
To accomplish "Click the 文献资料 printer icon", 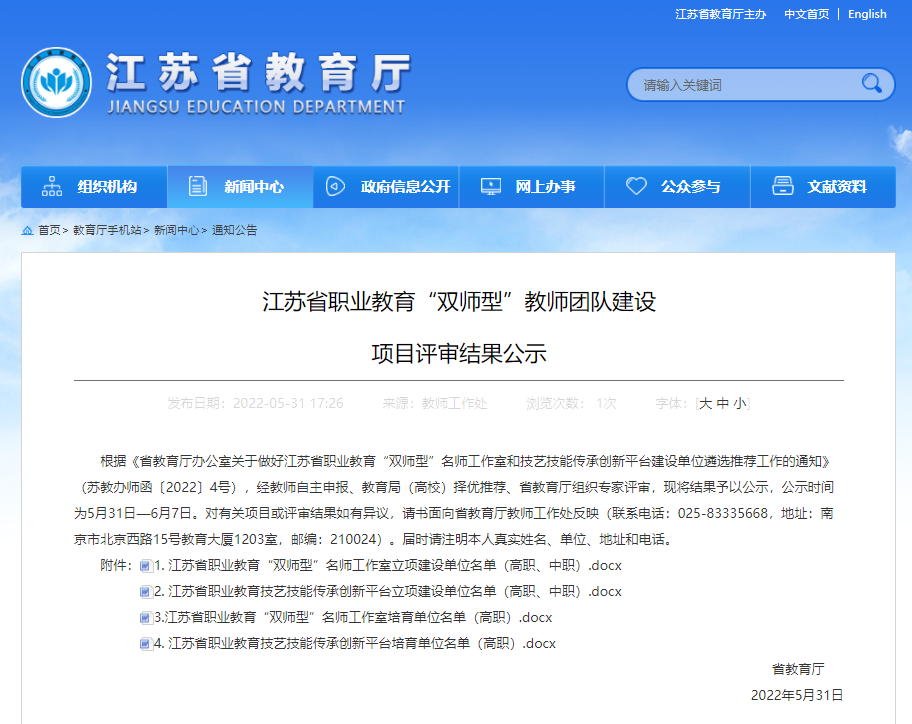I will coord(782,187).
